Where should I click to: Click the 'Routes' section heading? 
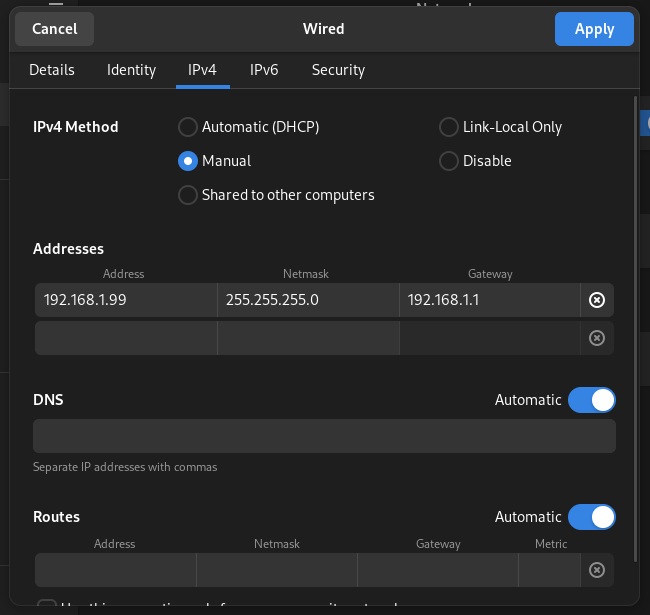click(56, 517)
